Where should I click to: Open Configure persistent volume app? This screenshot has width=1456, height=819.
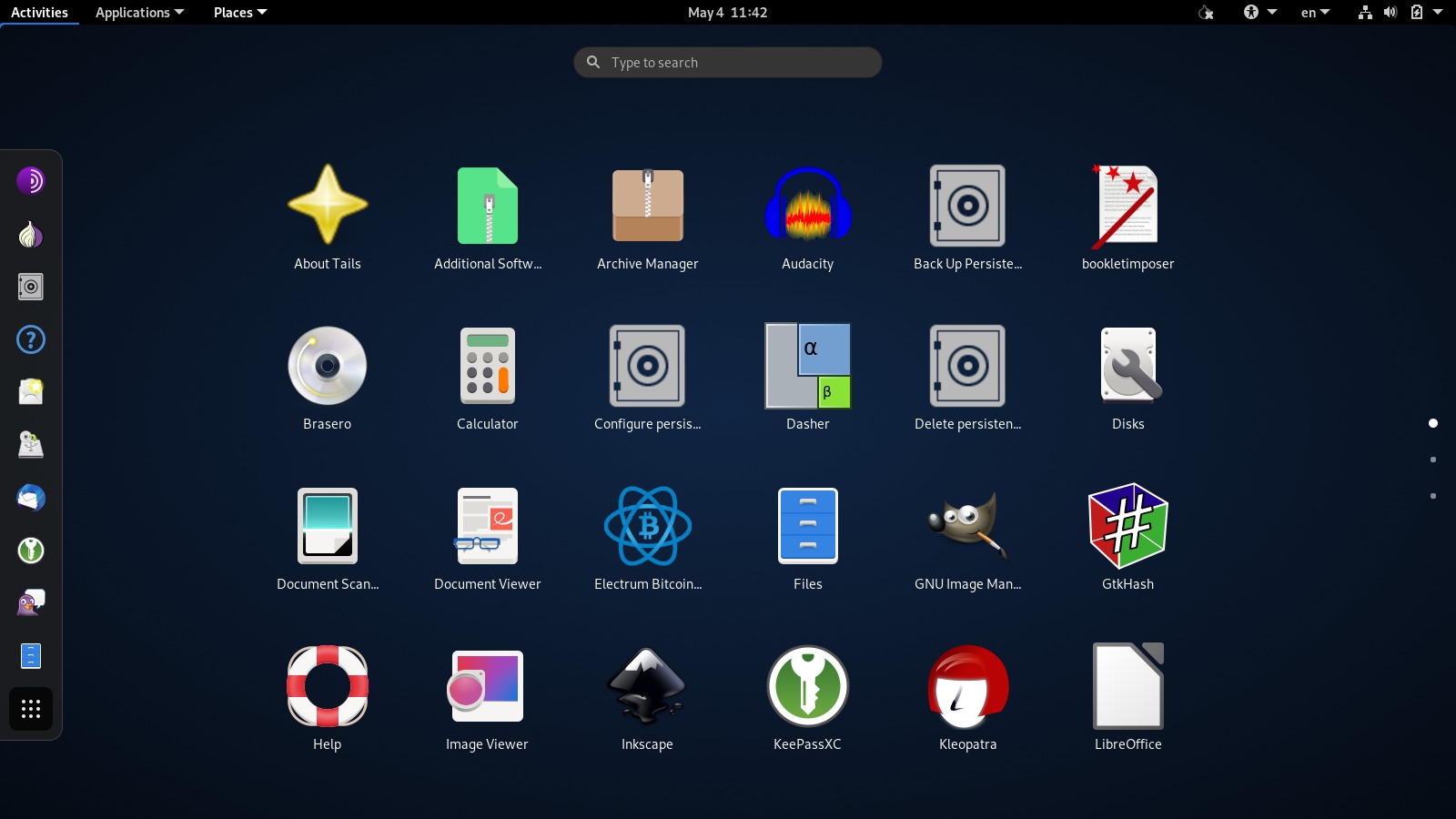click(648, 379)
